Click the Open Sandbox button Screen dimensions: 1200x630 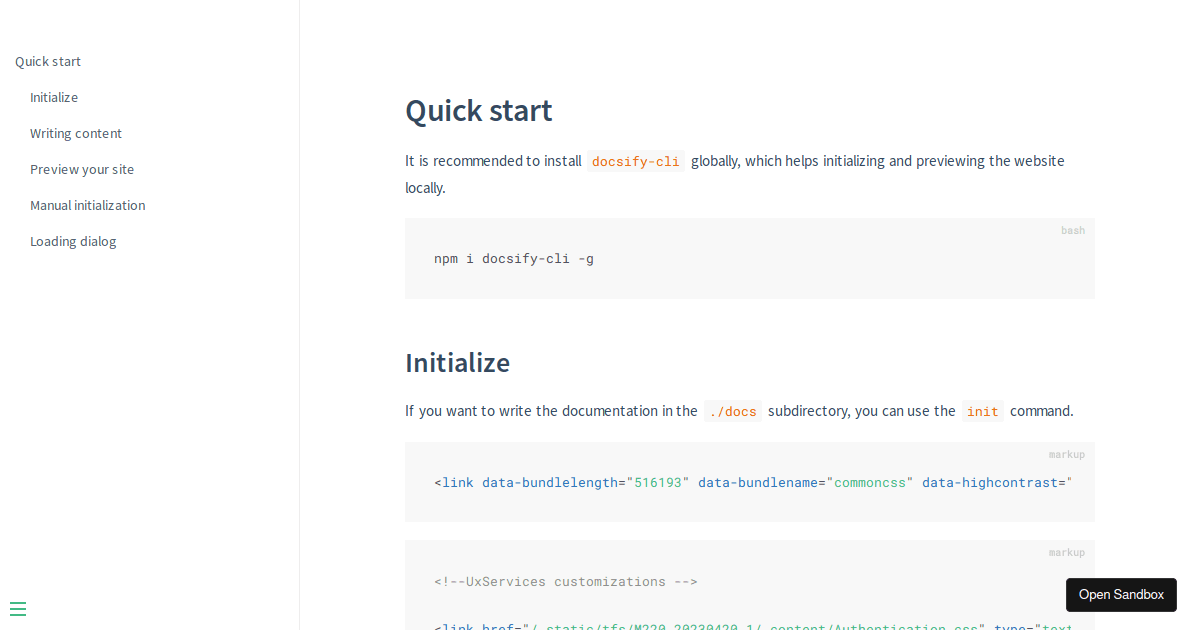pos(1120,594)
